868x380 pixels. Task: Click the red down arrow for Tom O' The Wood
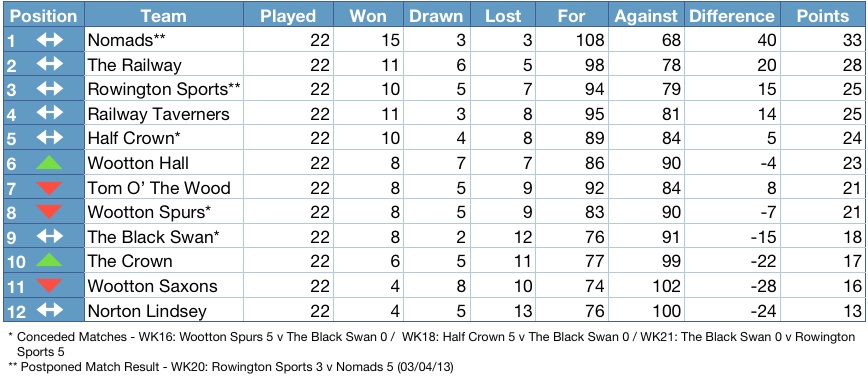point(49,188)
